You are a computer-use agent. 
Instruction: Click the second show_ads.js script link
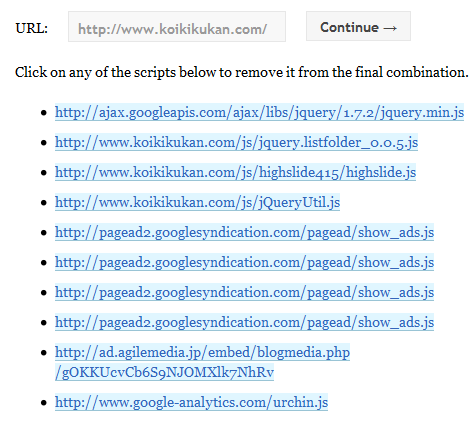(244, 262)
